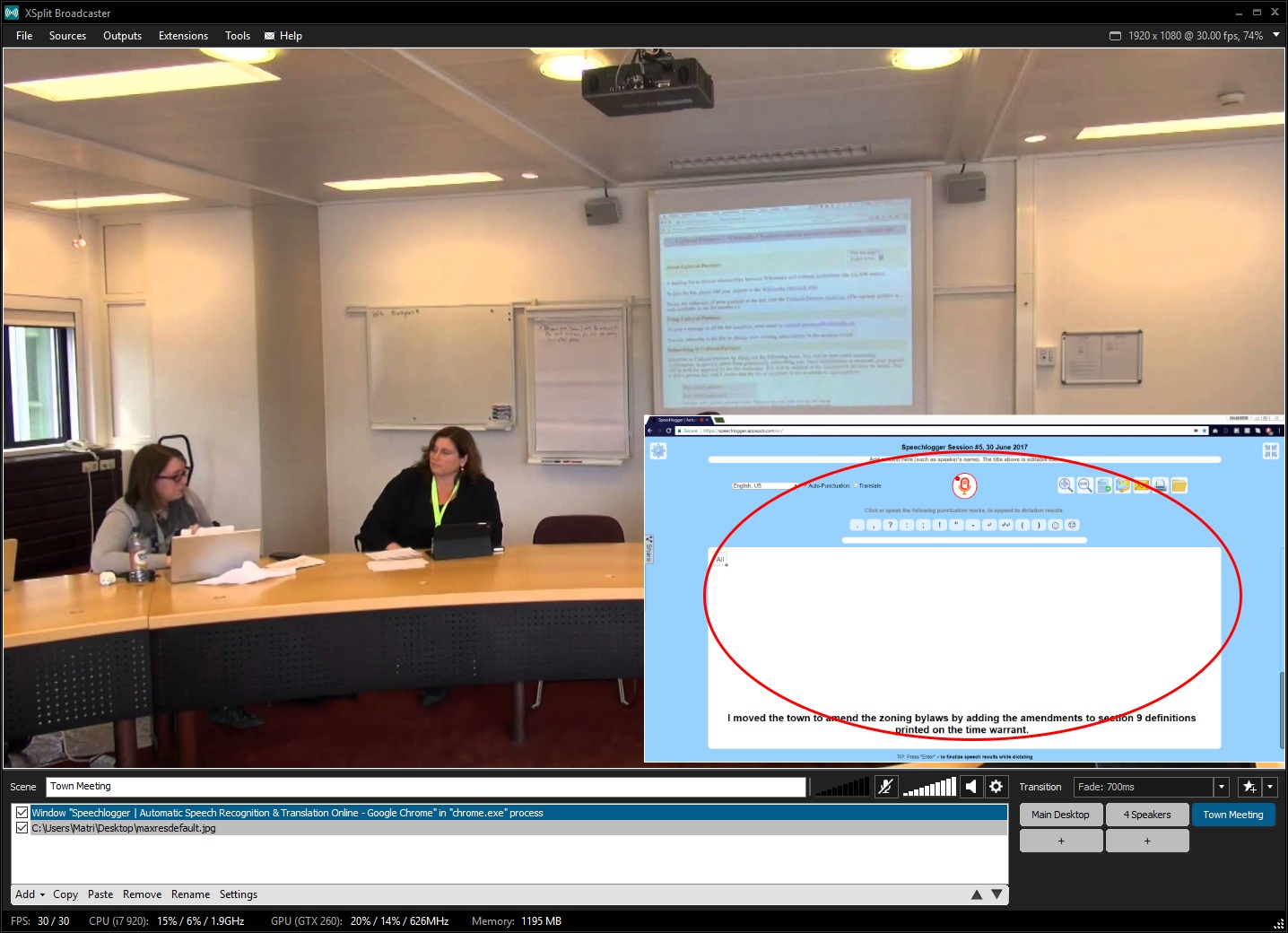
Task: Click the speaker volume icon
Action: 971,787
